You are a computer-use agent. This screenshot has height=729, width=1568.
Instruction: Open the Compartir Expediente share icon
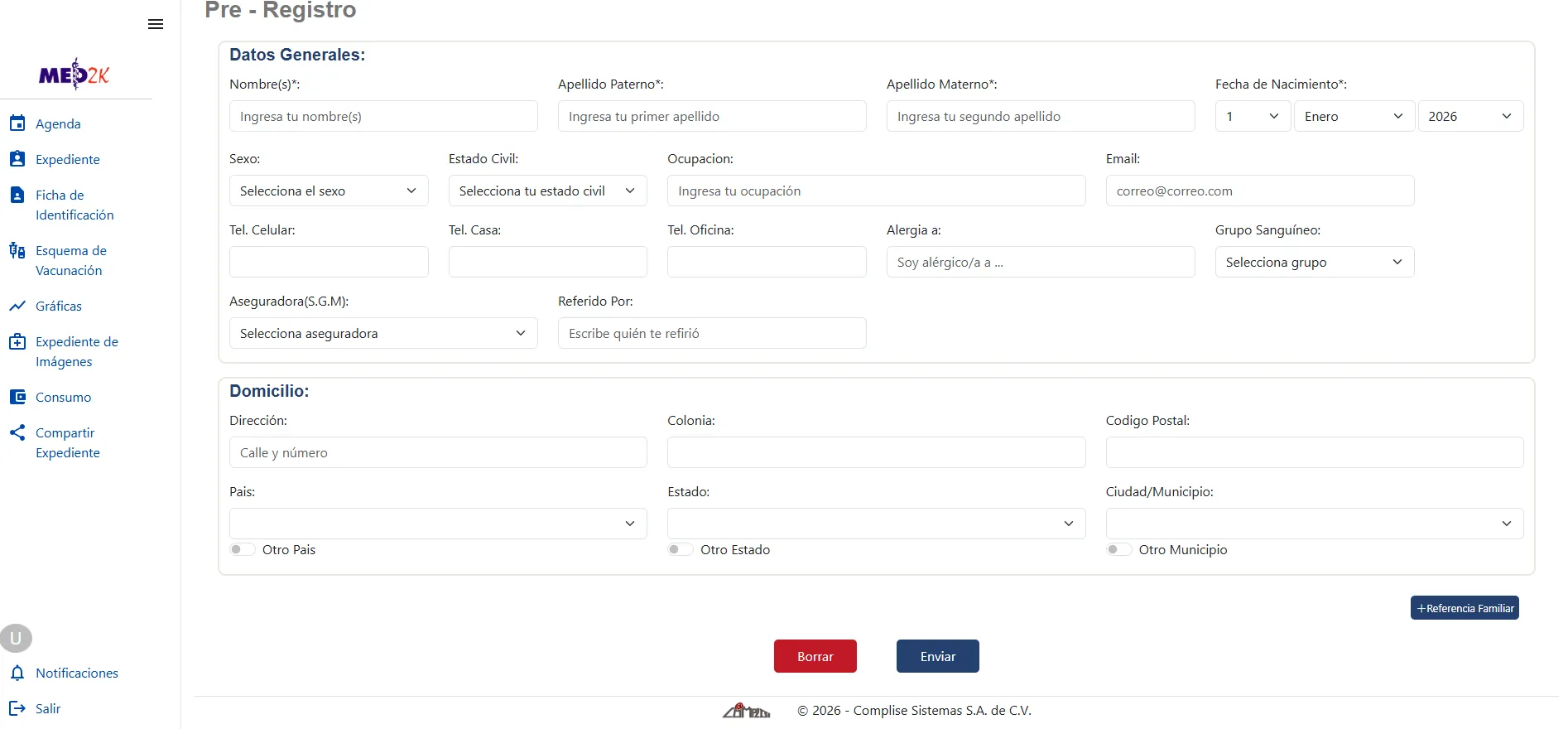pos(17,432)
